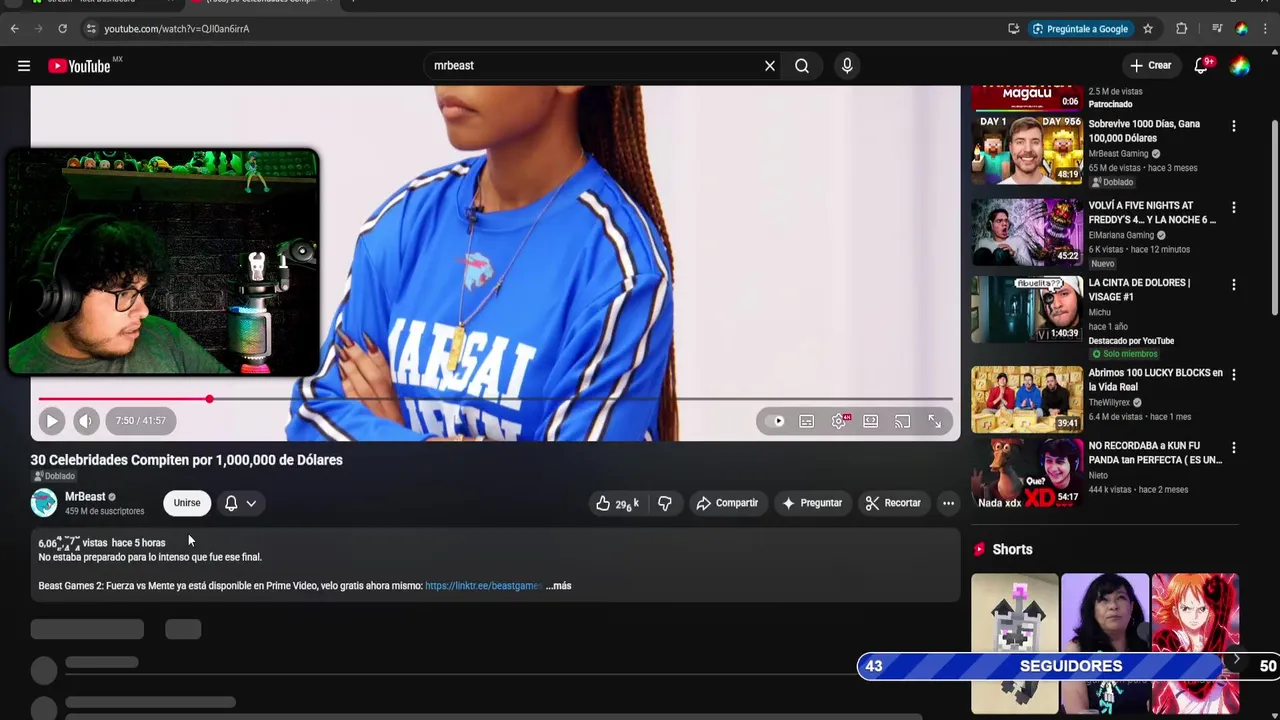Enter fullscreen mode
1280x720 pixels.
(x=935, y=421)
